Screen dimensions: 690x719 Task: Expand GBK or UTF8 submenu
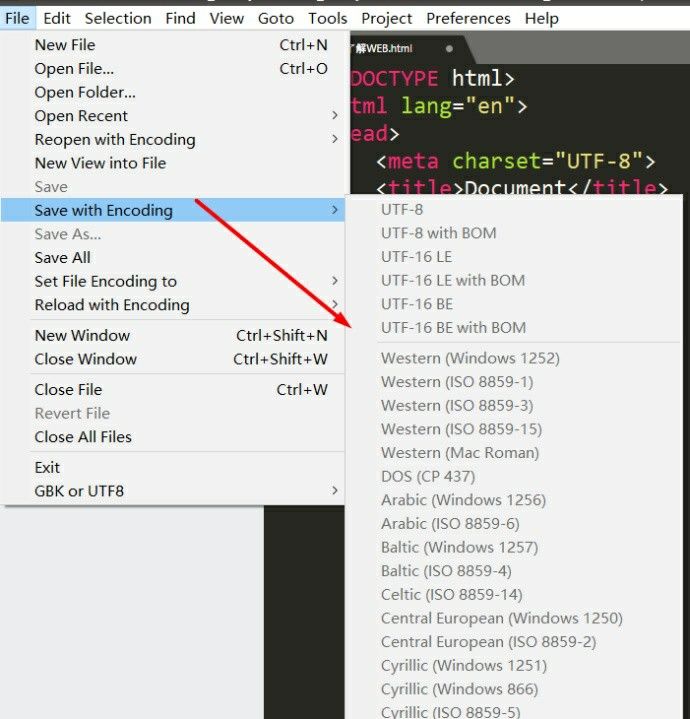click(x=172, y=491)
